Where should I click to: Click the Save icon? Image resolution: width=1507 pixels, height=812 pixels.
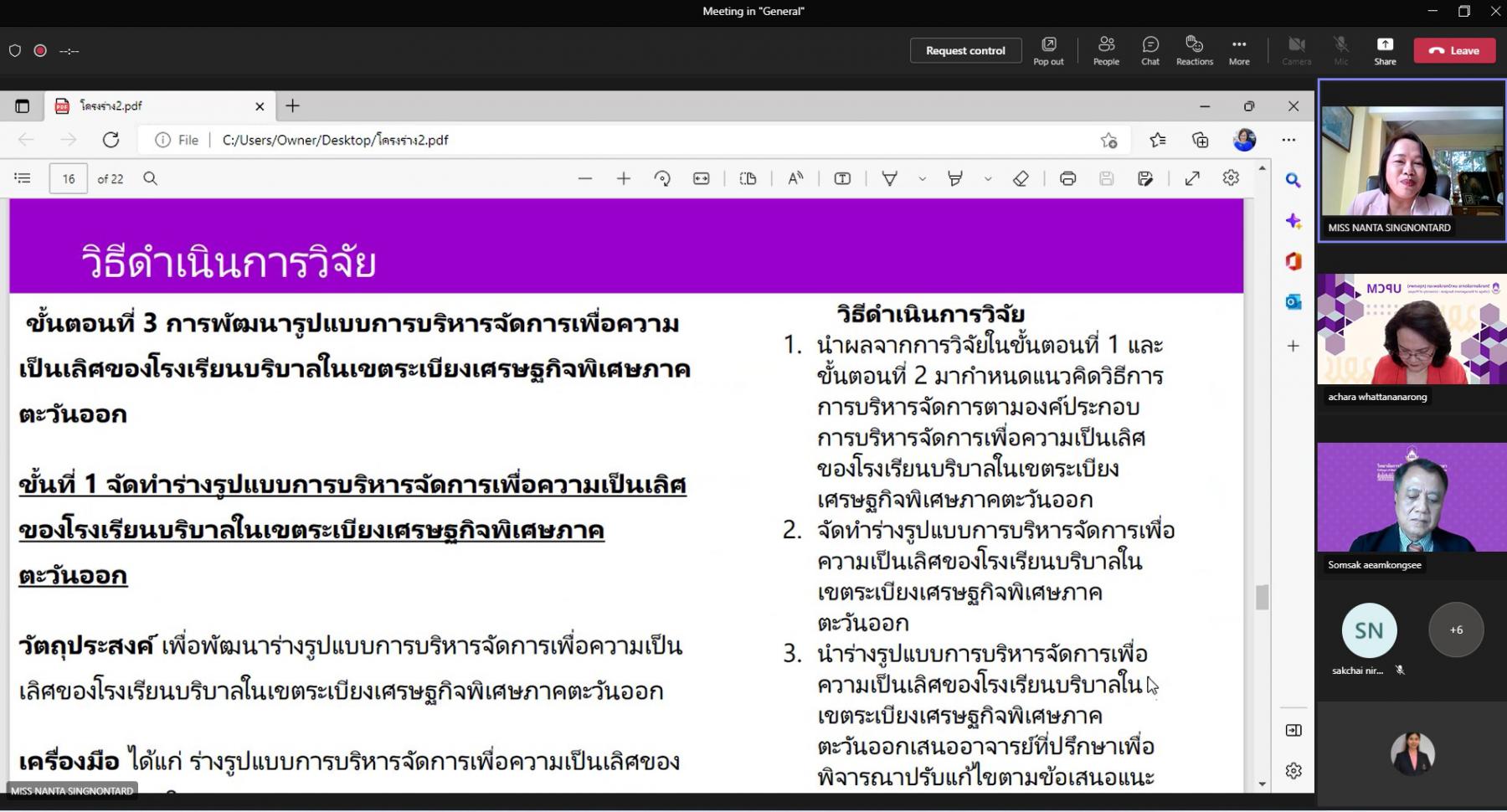1107,178
